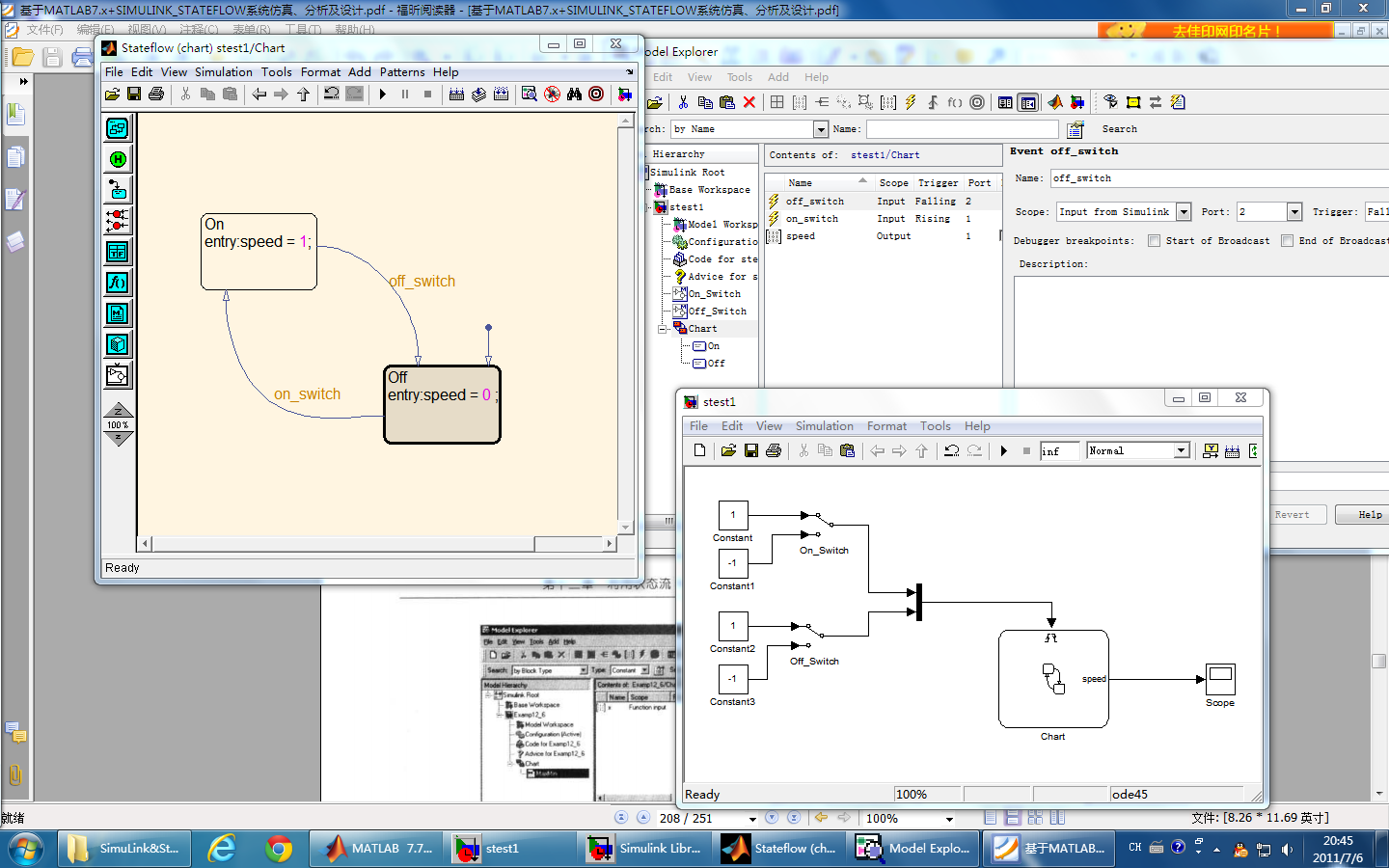Click the Revert button in Model Explorer
1389x868 pixels.
pos(1292,515)
